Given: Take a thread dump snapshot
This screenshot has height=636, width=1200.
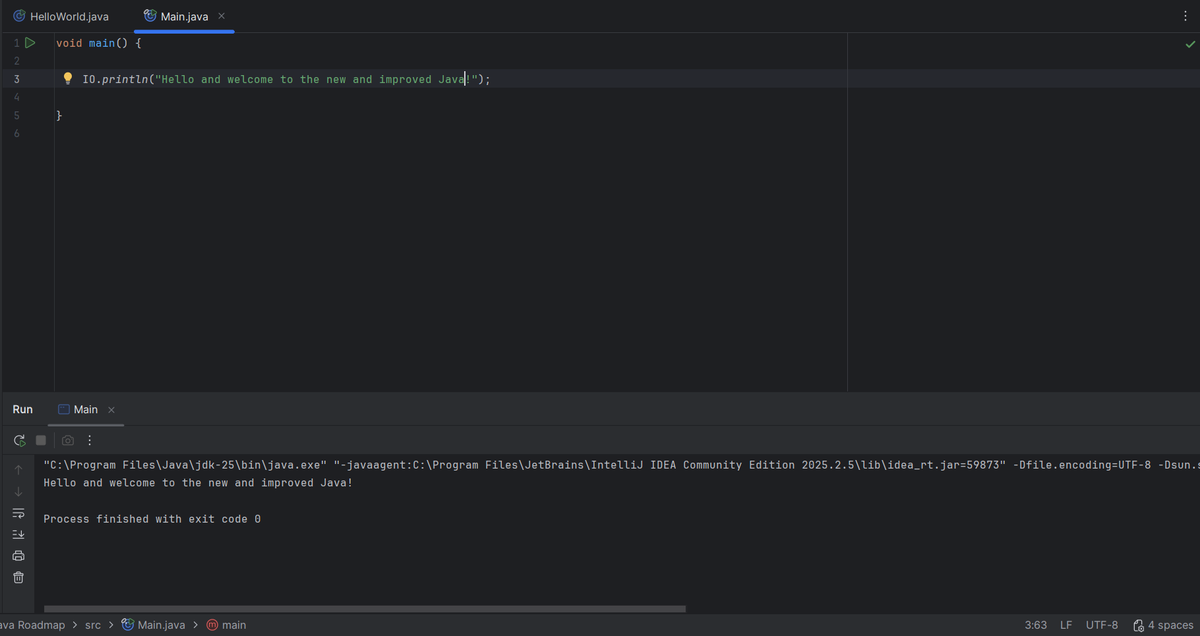Looking at the screenshot, I should pos(66,439).
